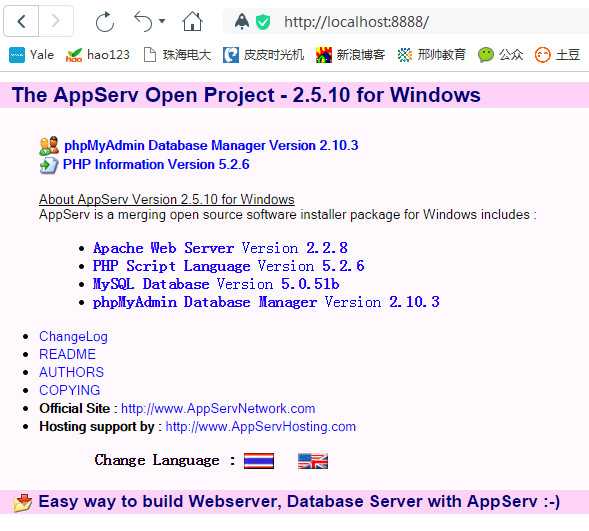Click the undo arrow icon in toolbar
Image resolution: width=589 pixels, height=531 pixels.
pos(143,21)
